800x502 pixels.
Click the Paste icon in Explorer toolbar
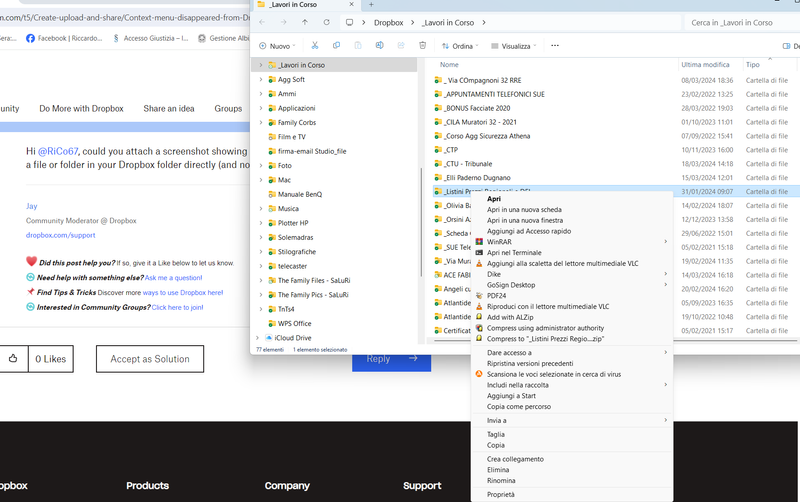tap(358, 45)
